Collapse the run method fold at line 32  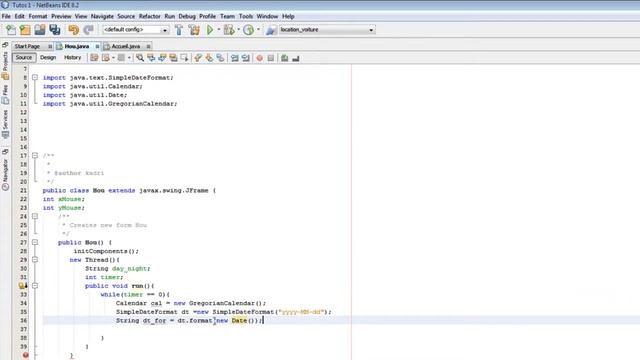35,286
